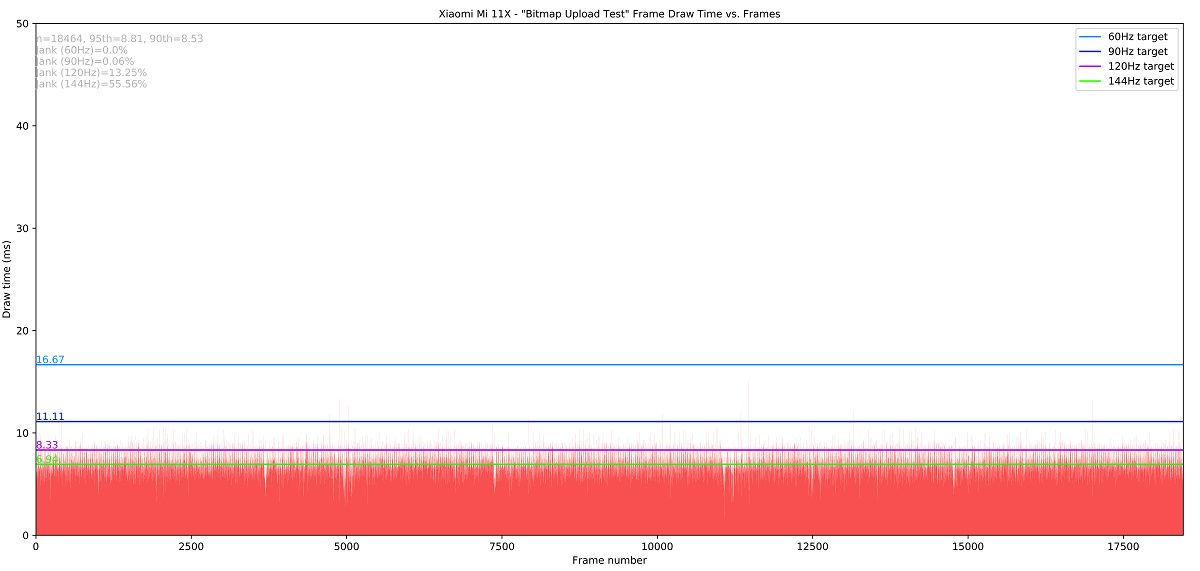Click the "Jank (90Hz)=0.06%" stat

tap(84, 61)
